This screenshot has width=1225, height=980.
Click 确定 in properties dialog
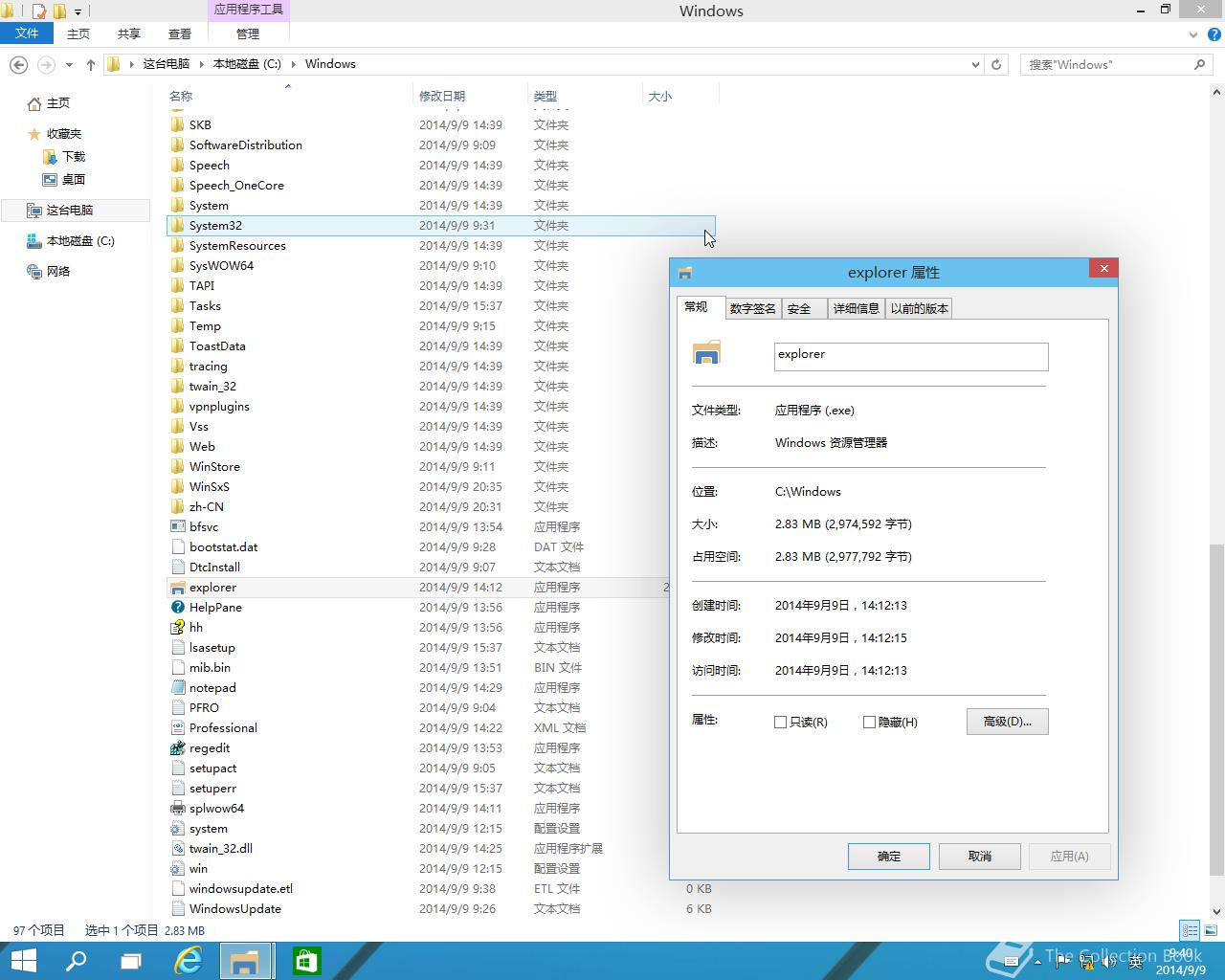pos(889,856)
